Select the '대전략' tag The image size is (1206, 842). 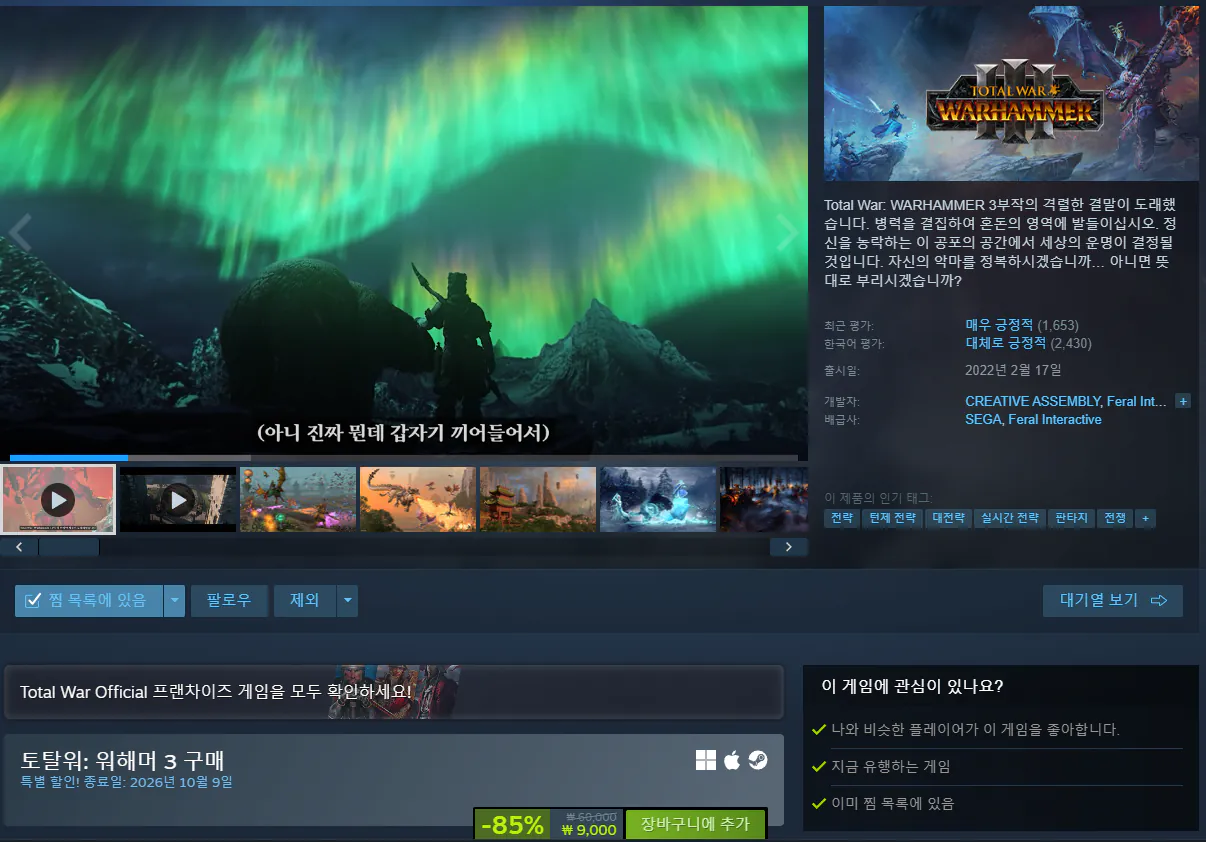point(948,518)
